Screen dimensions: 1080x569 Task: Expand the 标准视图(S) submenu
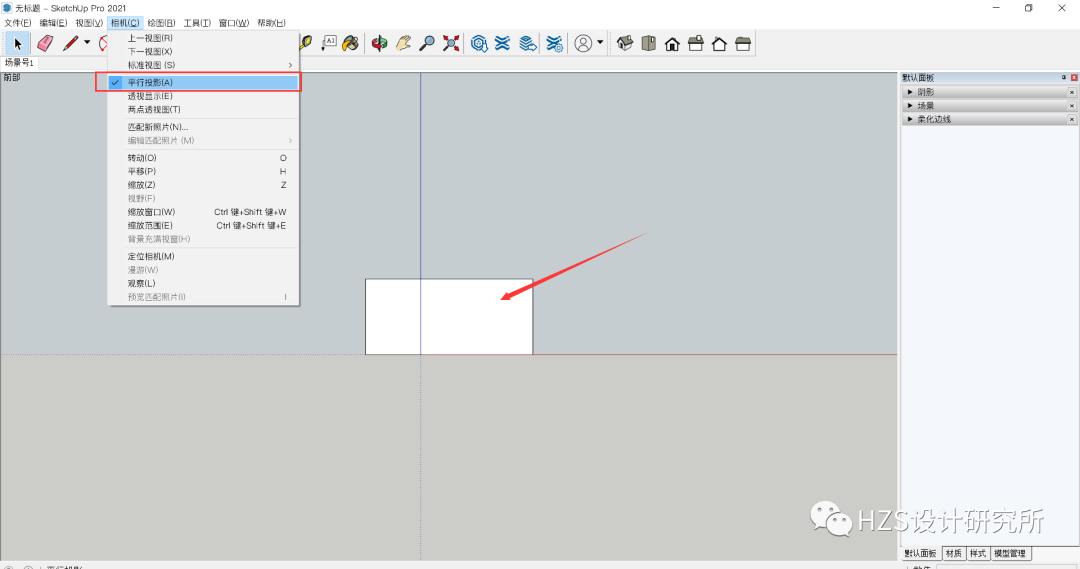203,65
